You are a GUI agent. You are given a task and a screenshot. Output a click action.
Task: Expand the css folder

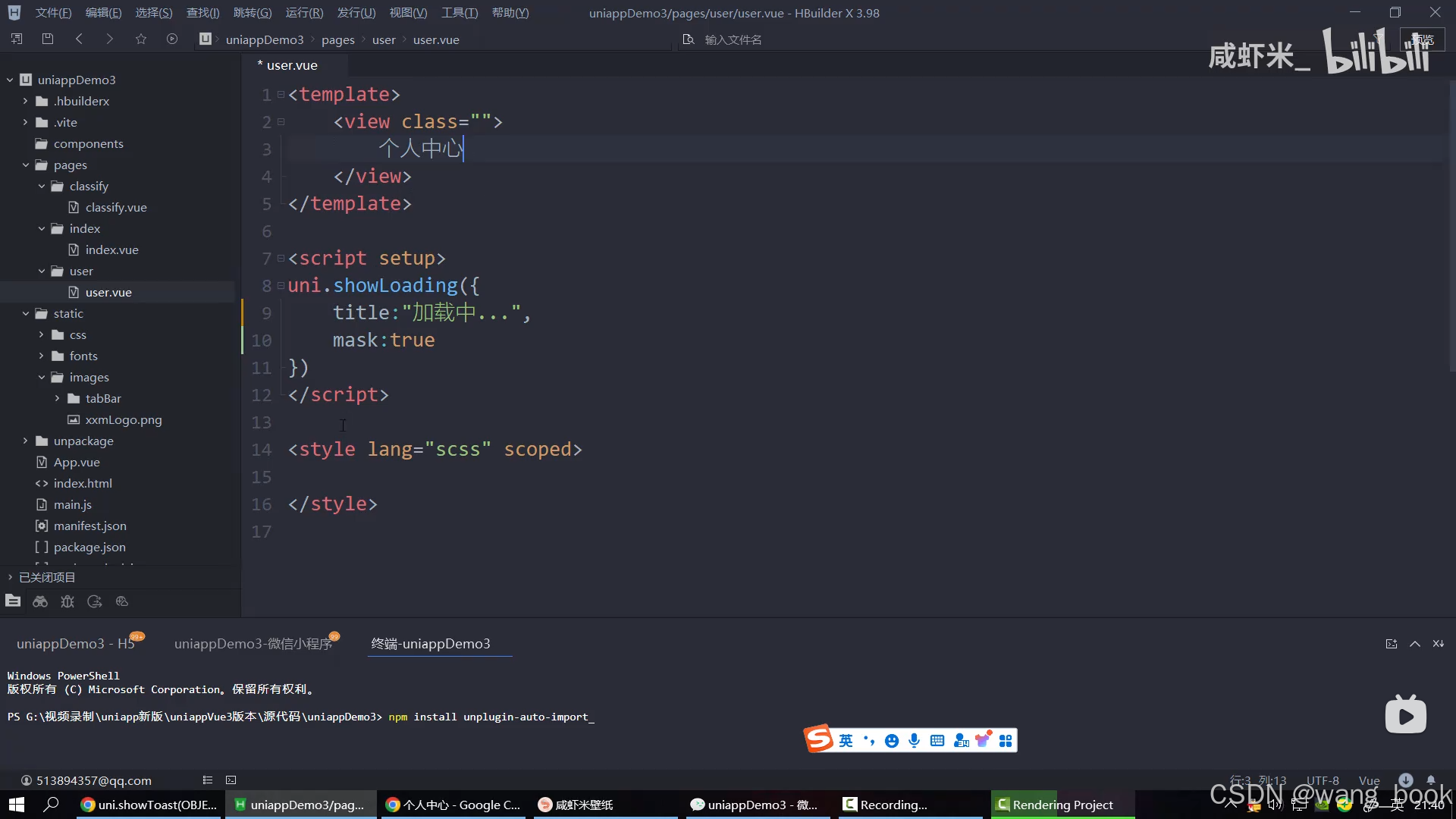click(x=41, y=334)
